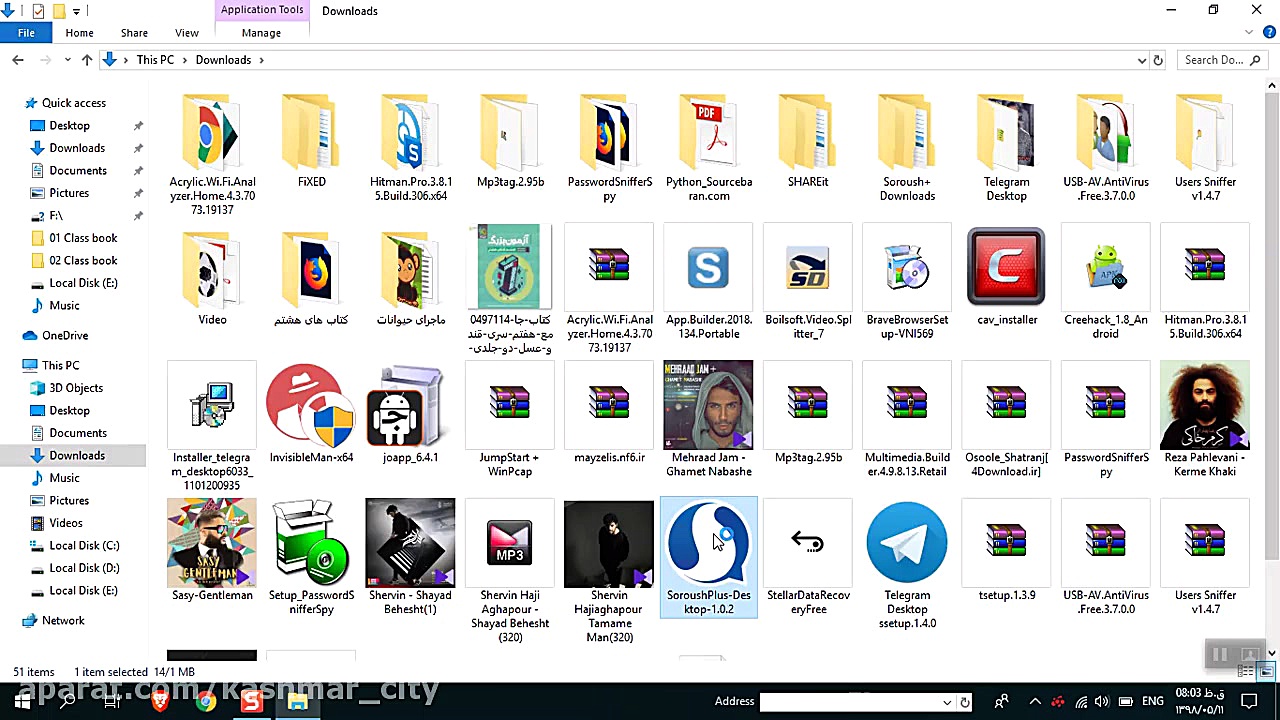Select the Sasy-Gentleman album thumbnail

[x=212, y=543]
